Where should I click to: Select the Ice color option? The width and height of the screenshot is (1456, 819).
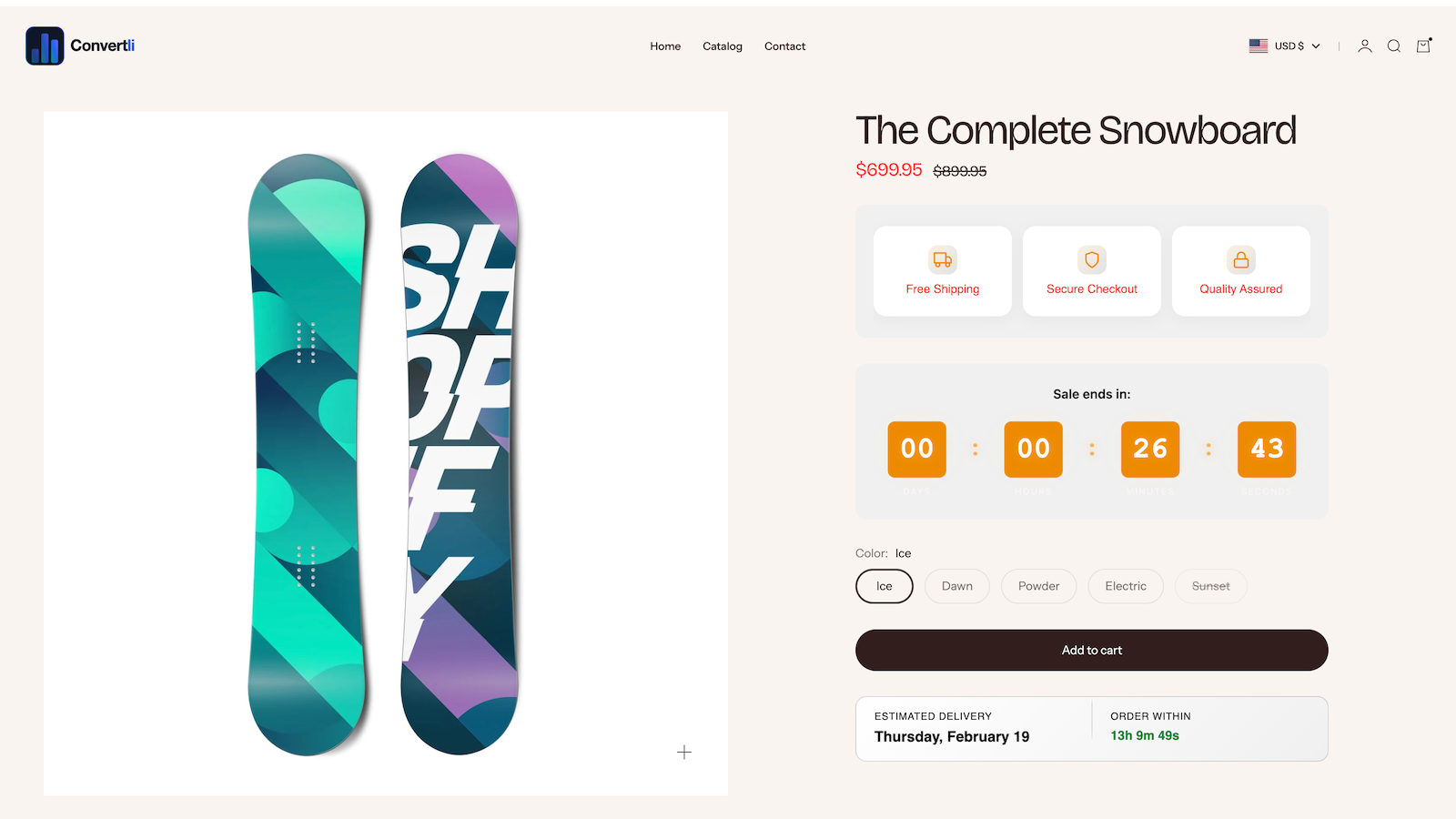(x=885, y=586)
